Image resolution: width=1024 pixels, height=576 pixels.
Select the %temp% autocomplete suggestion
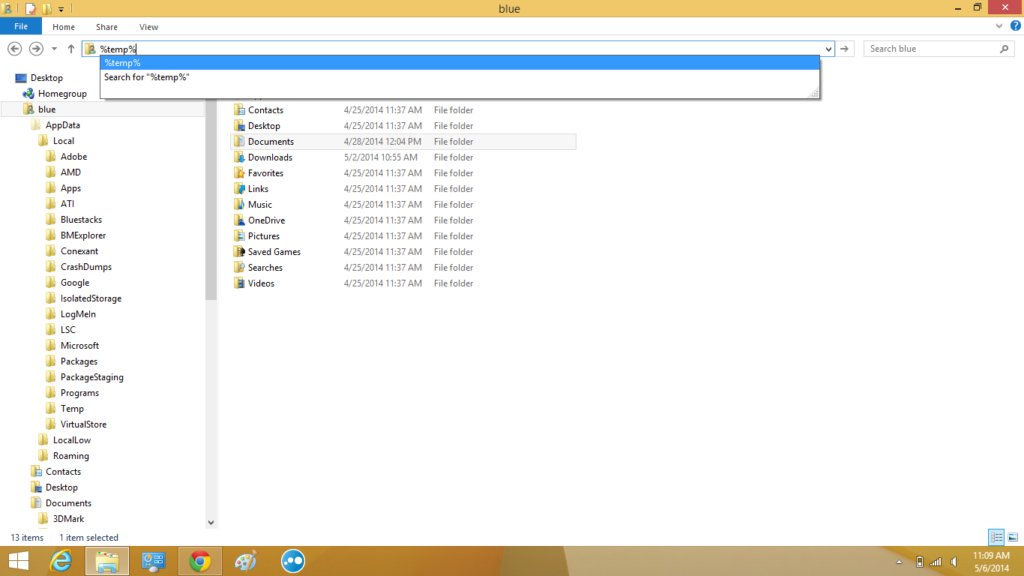click(x=460, y=63)
